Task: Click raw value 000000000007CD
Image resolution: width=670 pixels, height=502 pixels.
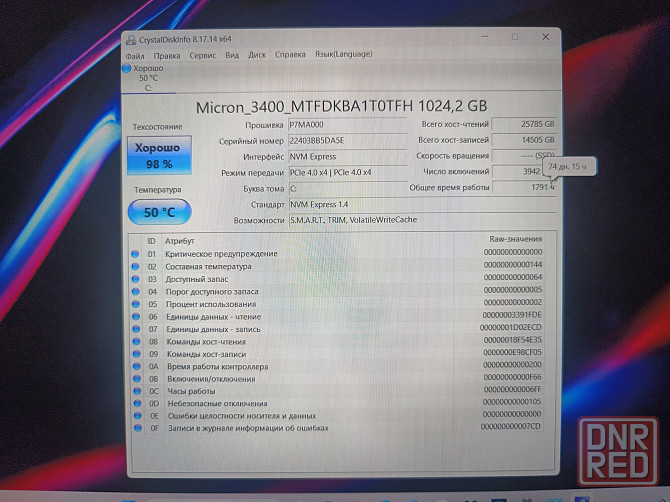Action: click(511, 426)
